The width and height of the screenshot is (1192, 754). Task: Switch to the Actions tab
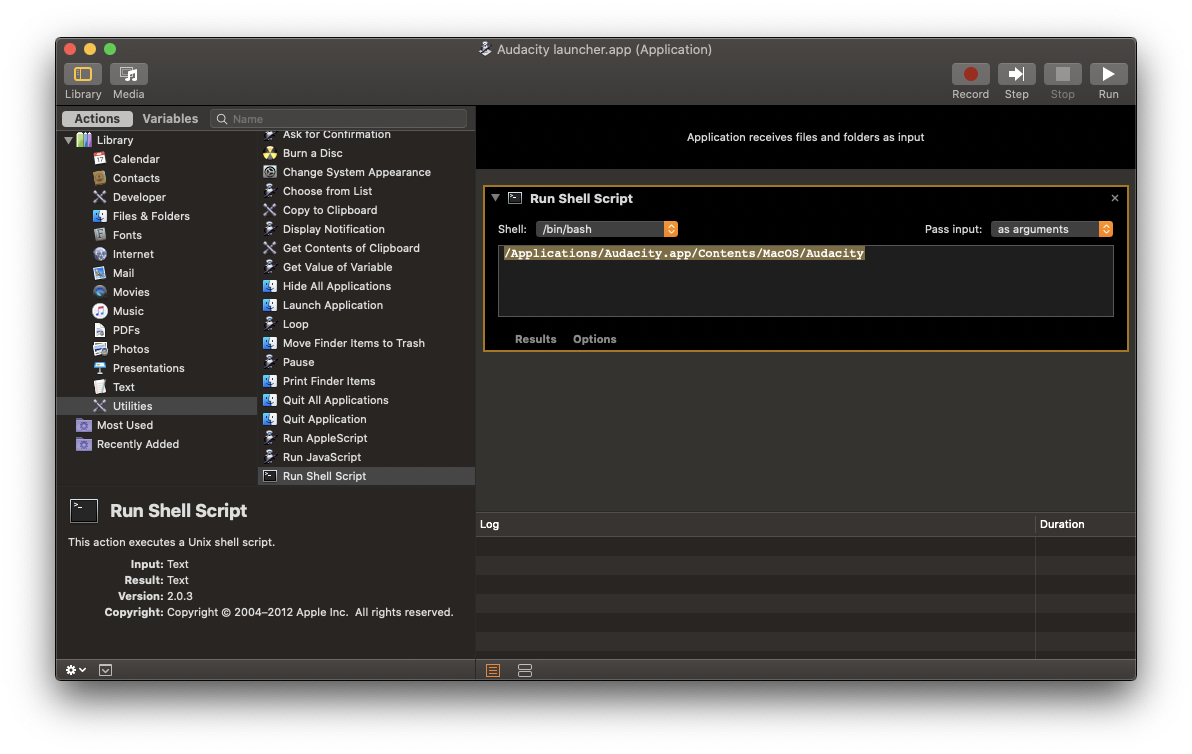(x=97, y=119)
